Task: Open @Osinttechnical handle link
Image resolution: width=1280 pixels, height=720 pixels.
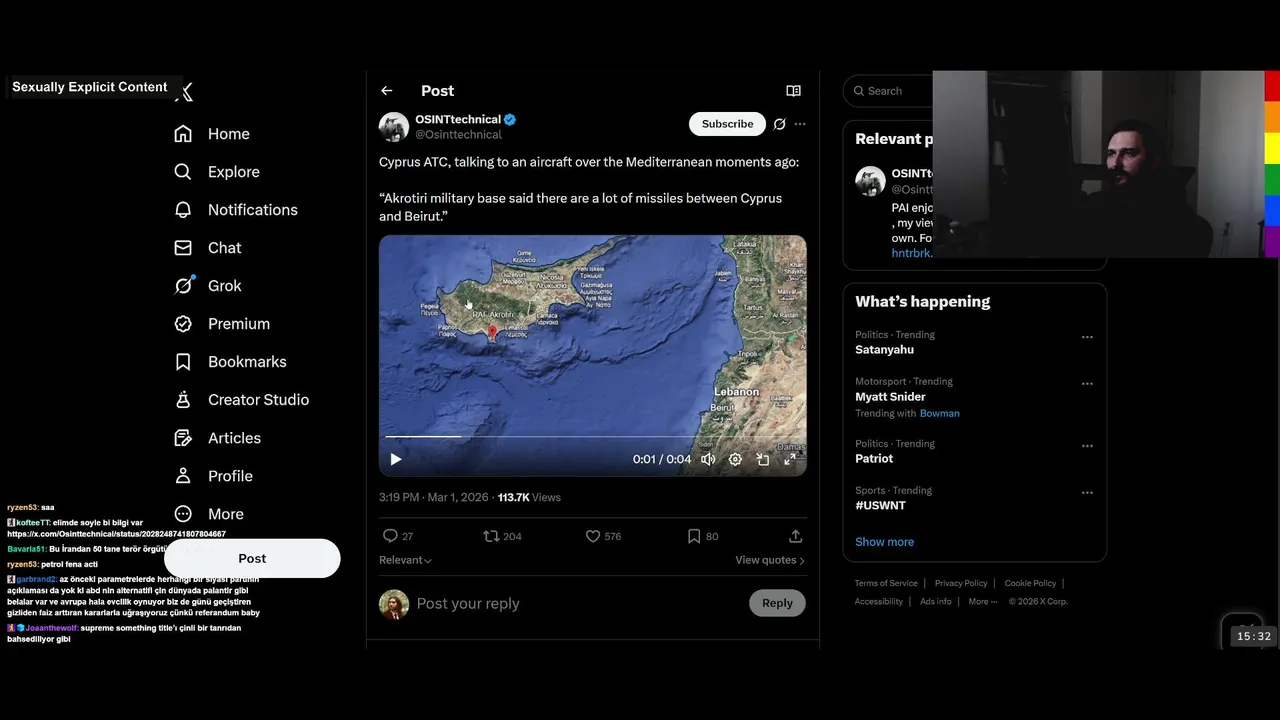Action: click(x=458, y=135)
